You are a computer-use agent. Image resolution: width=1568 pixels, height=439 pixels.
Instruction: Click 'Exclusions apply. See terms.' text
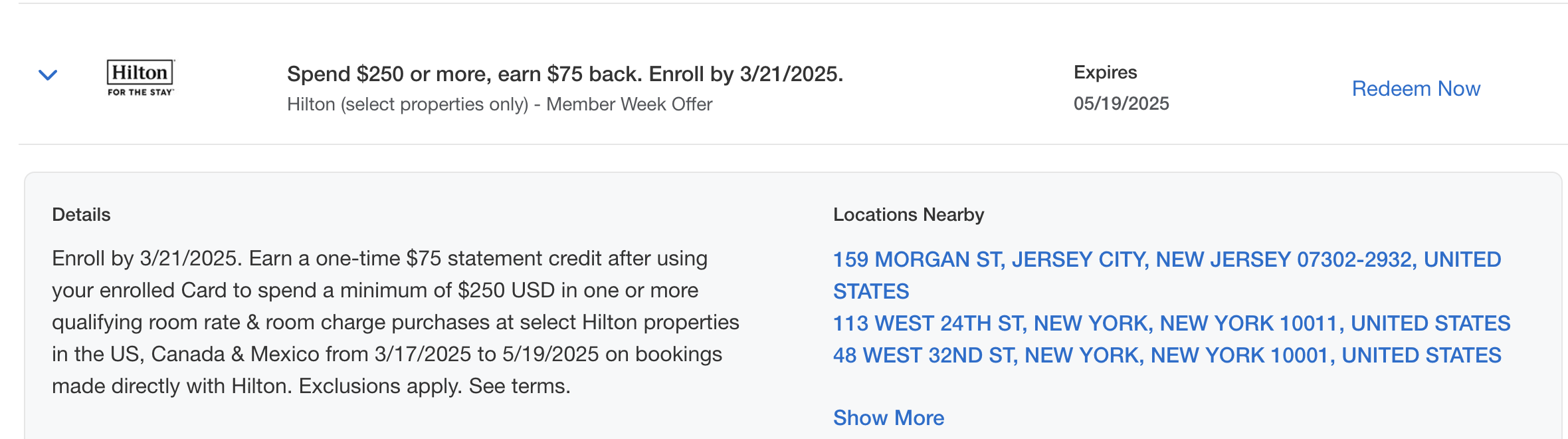tap(435, 386)
